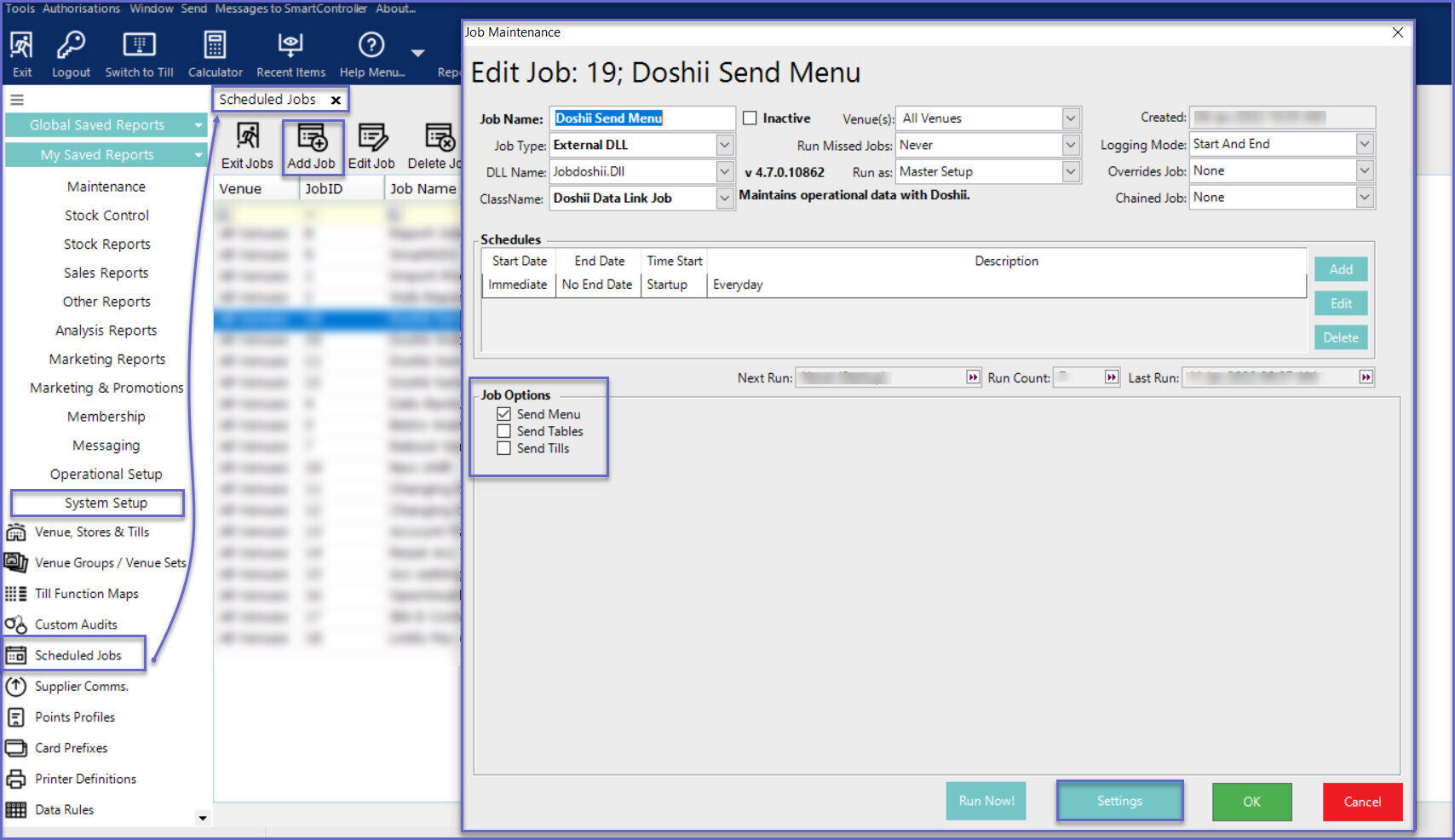Open the Run as dropdown
This screenshot has height=840, width=1455.
click(x=1072, y=171)
